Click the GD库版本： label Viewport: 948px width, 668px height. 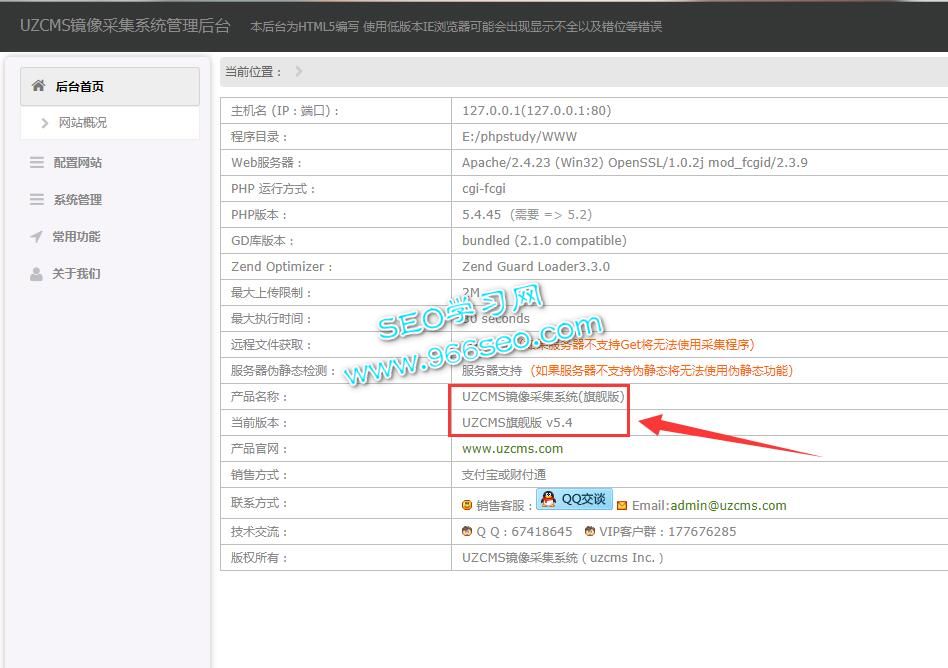[x=262, y=241]
